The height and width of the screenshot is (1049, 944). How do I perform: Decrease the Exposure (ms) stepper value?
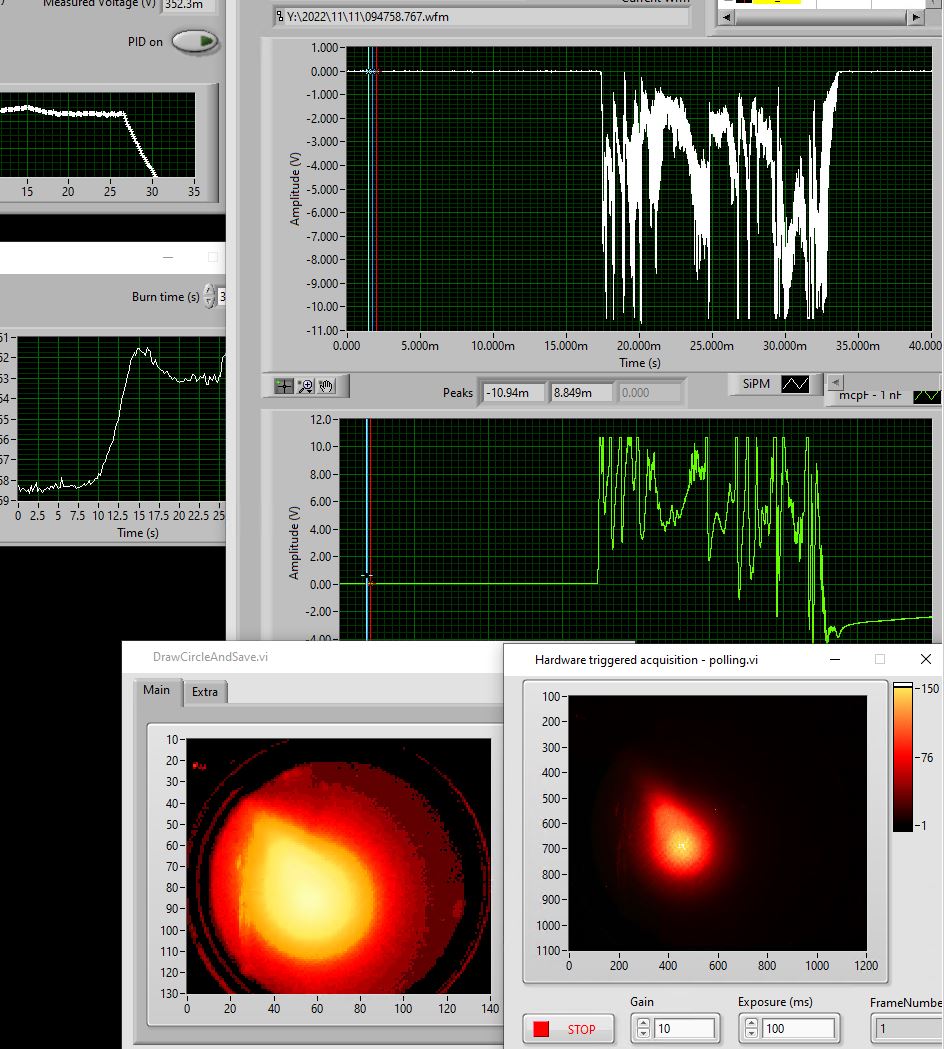pyautogui.click(x=751, y=1033)
